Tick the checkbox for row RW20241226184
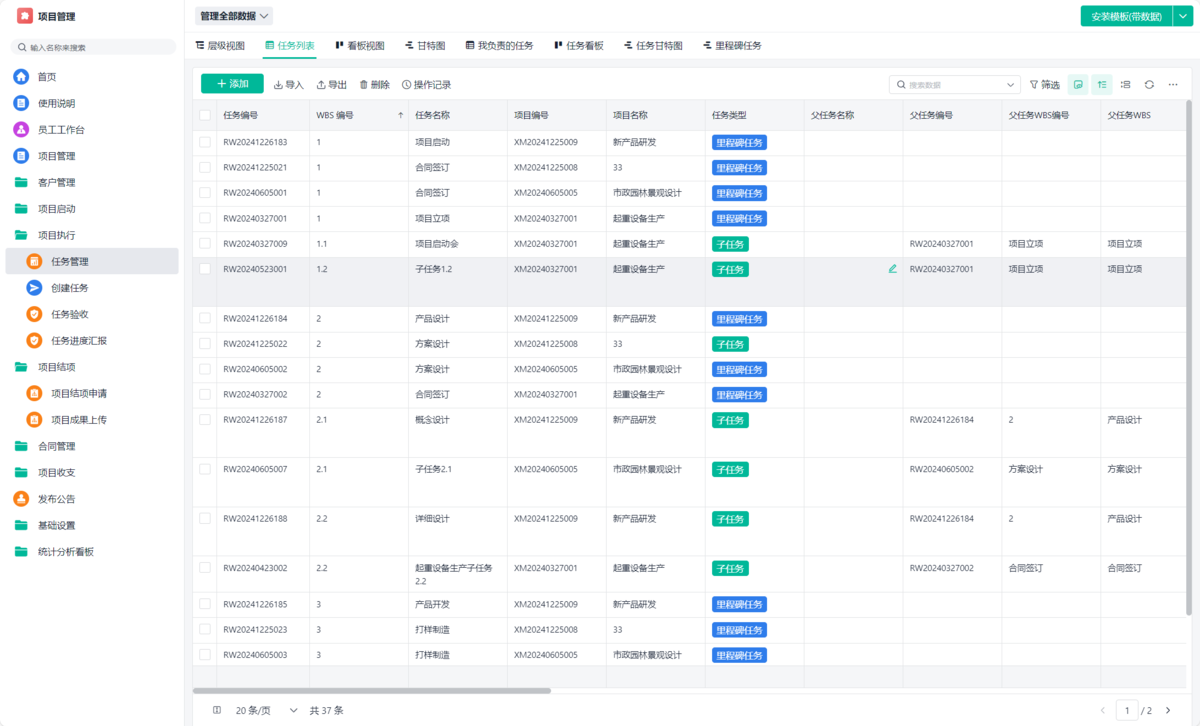The image size is (1200, 726). pos(205,319)
